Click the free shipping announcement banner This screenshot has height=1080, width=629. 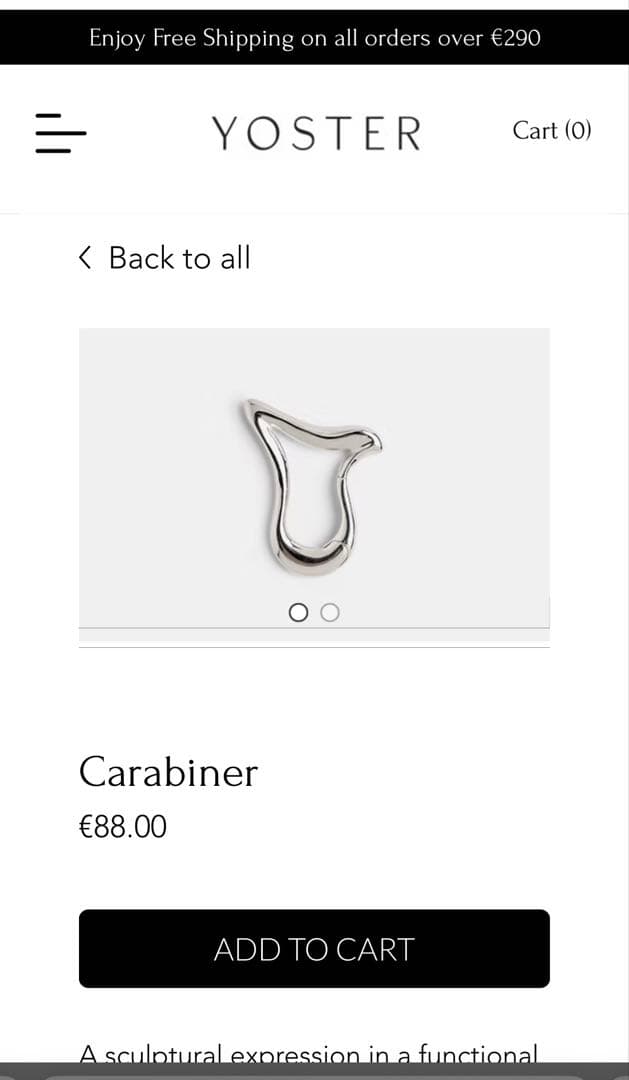(314, 37)
